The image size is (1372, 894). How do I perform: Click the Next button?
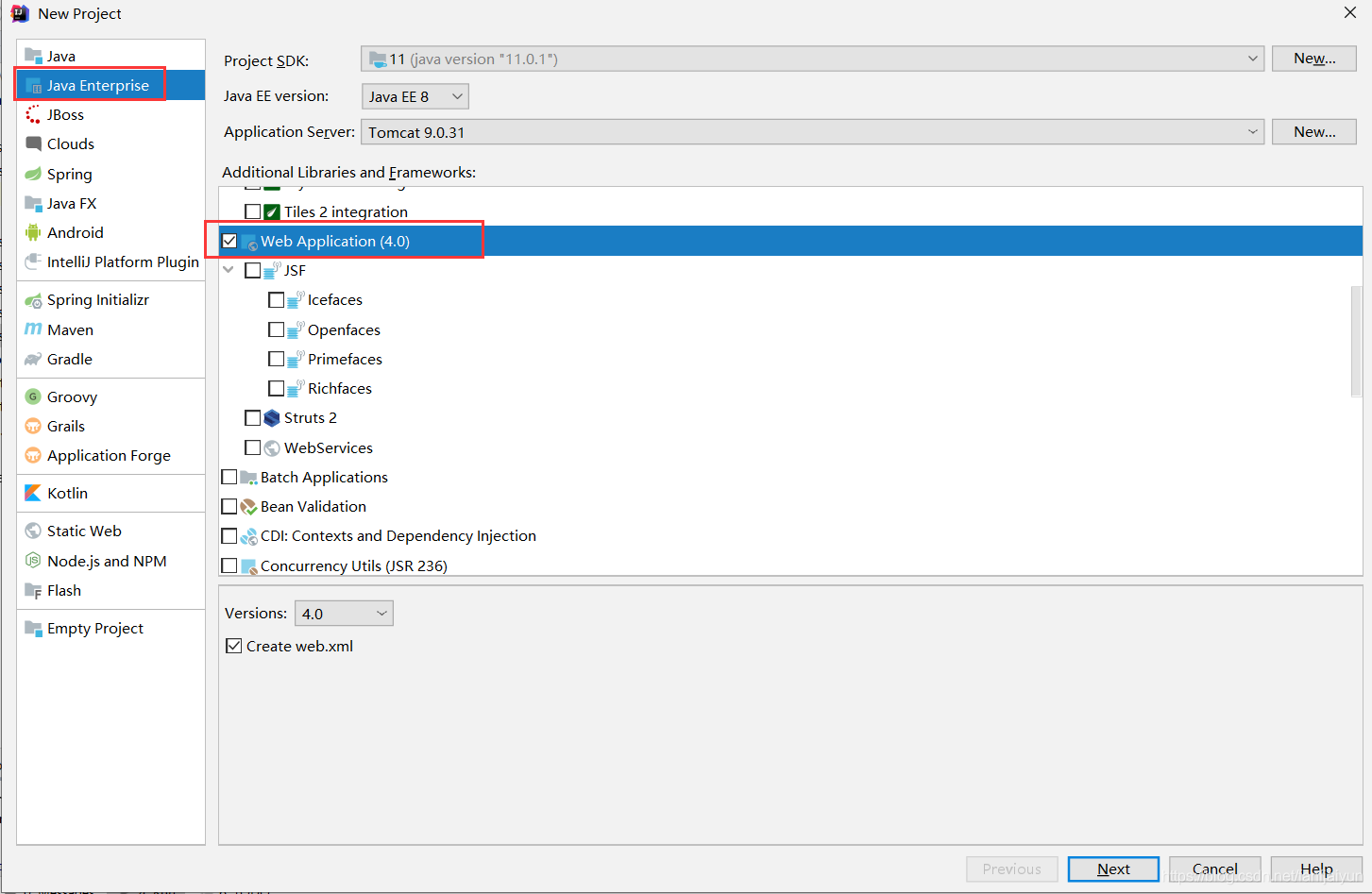tap(1113, 869)
